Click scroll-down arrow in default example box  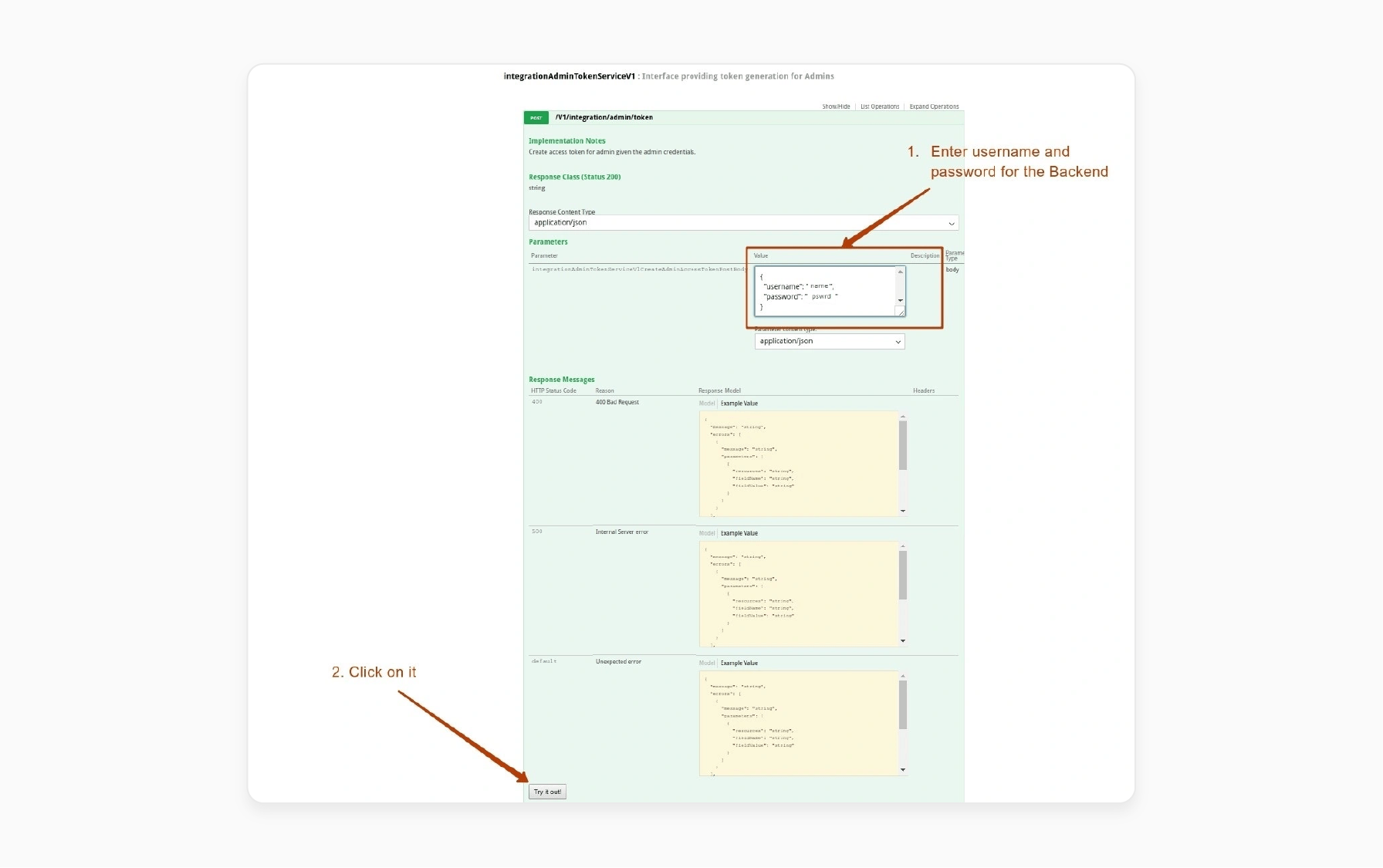pos(902,769)
